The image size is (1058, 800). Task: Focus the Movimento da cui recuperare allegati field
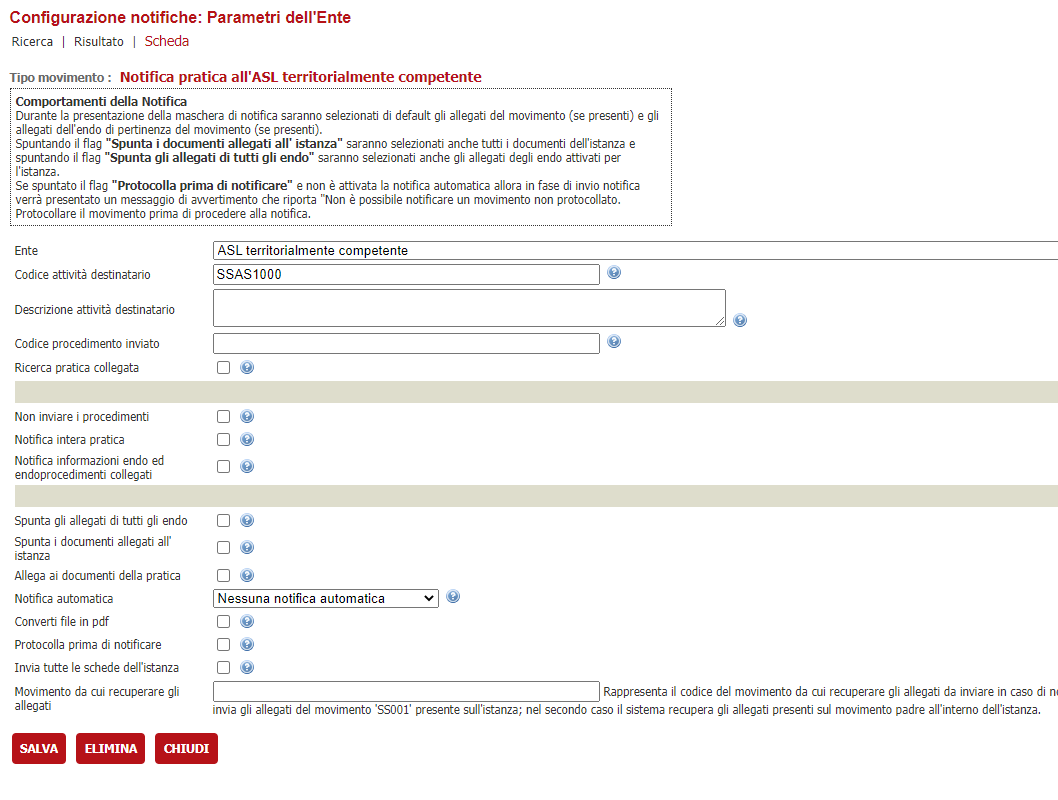406,692
